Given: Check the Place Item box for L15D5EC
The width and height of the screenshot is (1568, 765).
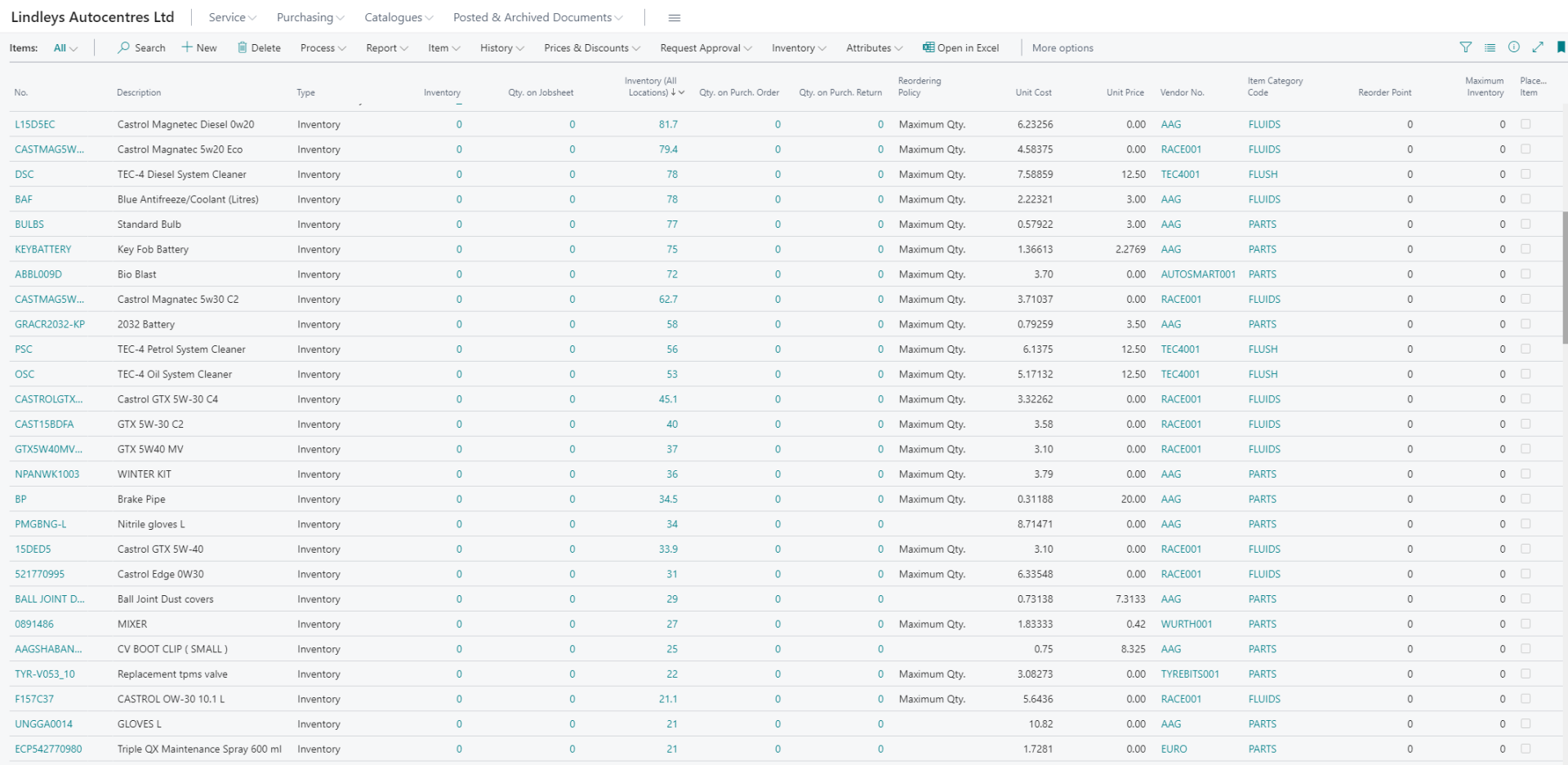Looking at the screenshot, I should coord(1526,125).
